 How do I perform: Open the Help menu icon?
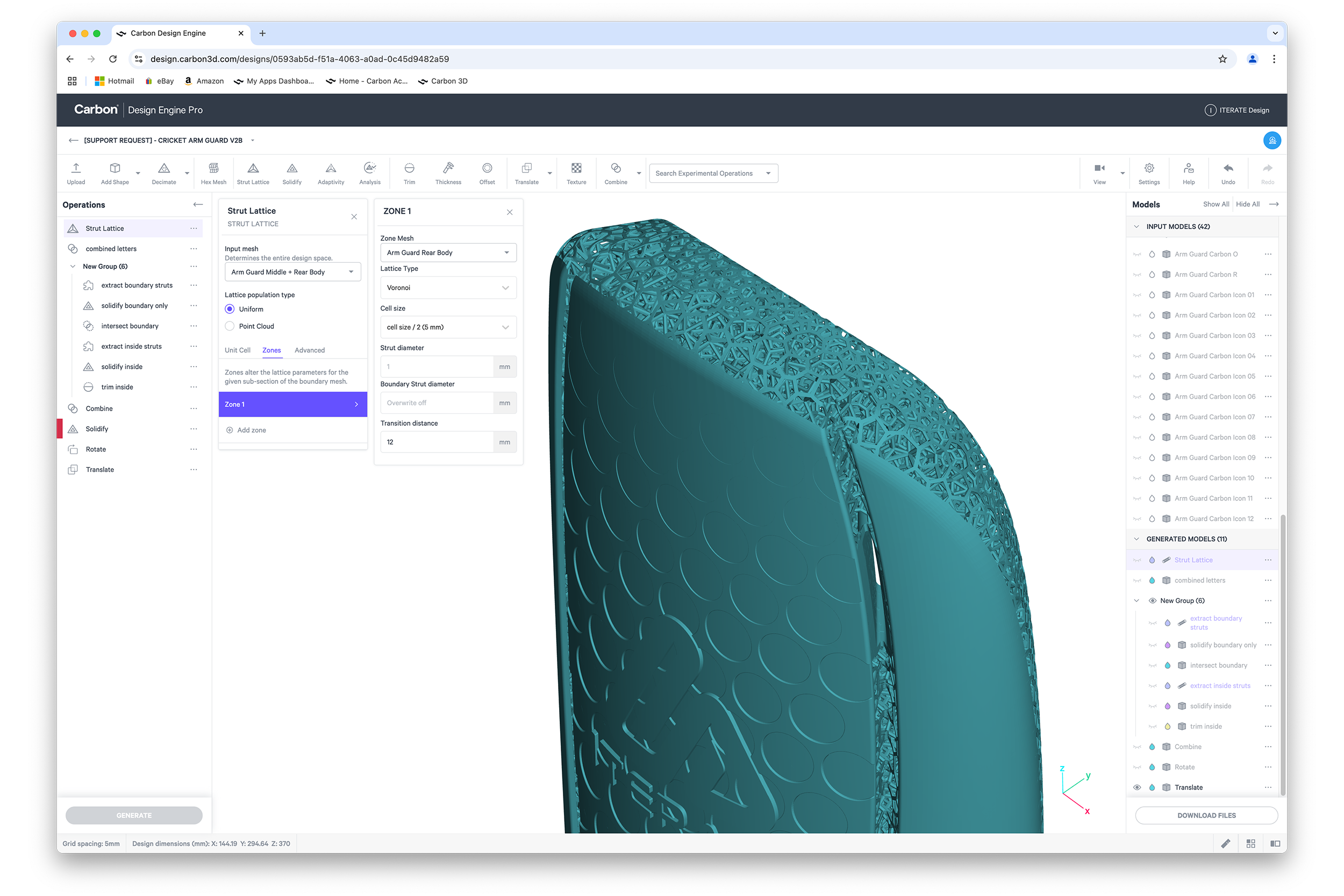(1189, 168)
